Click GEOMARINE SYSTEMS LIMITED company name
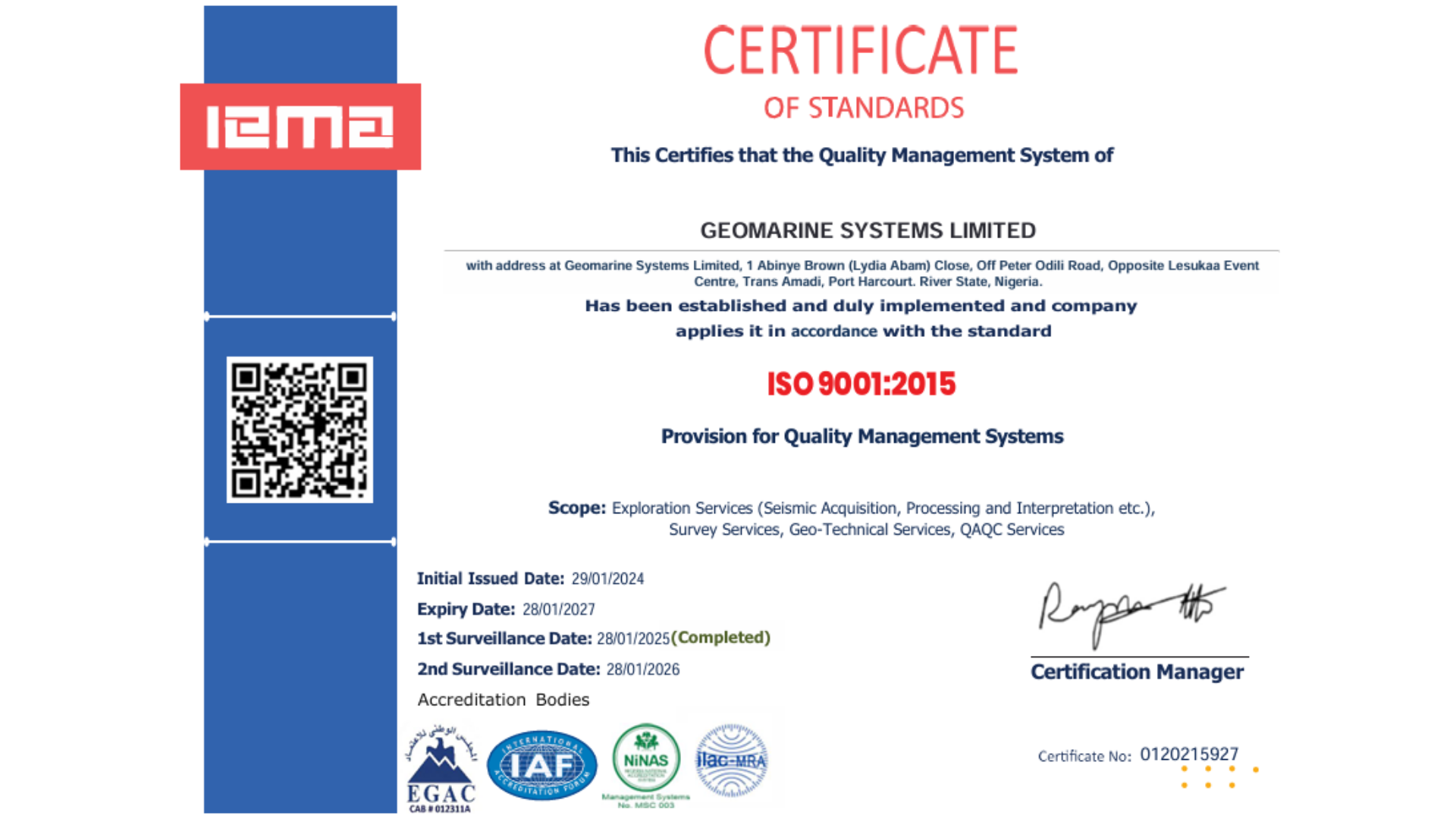Viewport: 1456px width, 819px height. click(x=868, y=231)
